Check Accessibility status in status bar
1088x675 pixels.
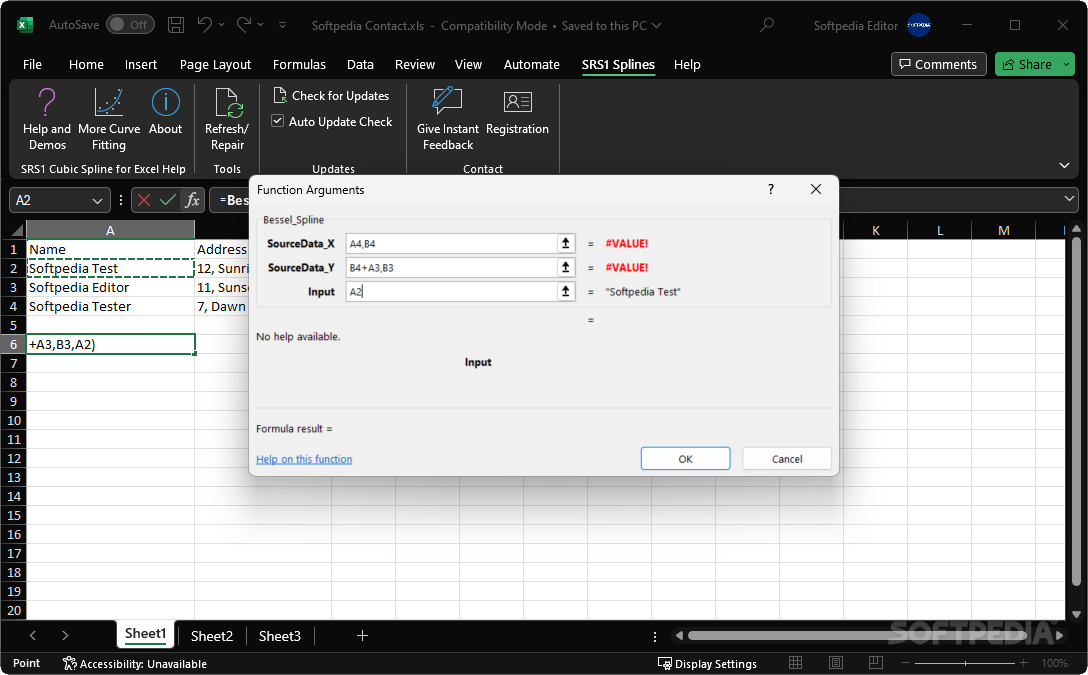[x=135, y=664]
